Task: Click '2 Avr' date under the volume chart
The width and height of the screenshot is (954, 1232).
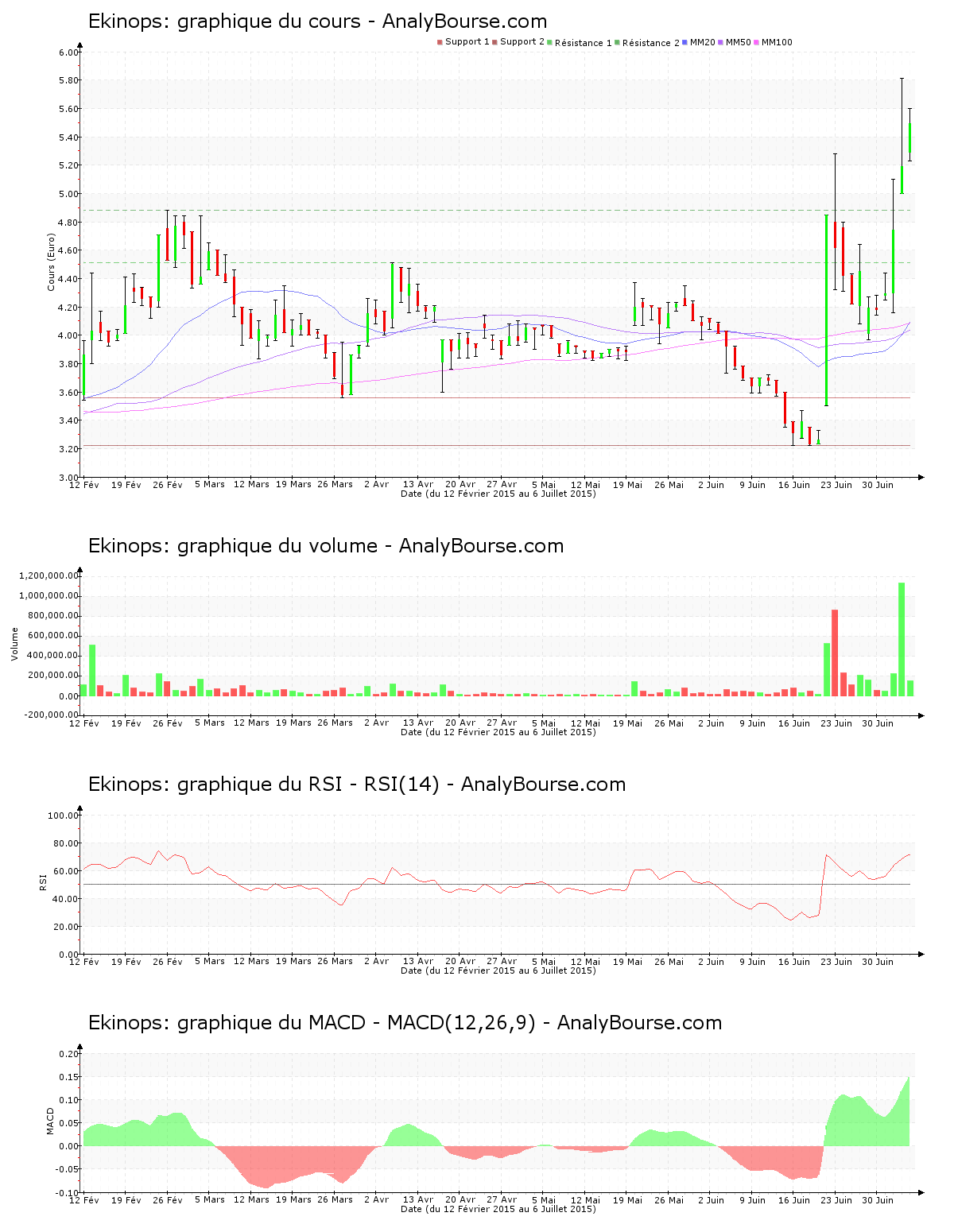Action: (x=377, y=723)
